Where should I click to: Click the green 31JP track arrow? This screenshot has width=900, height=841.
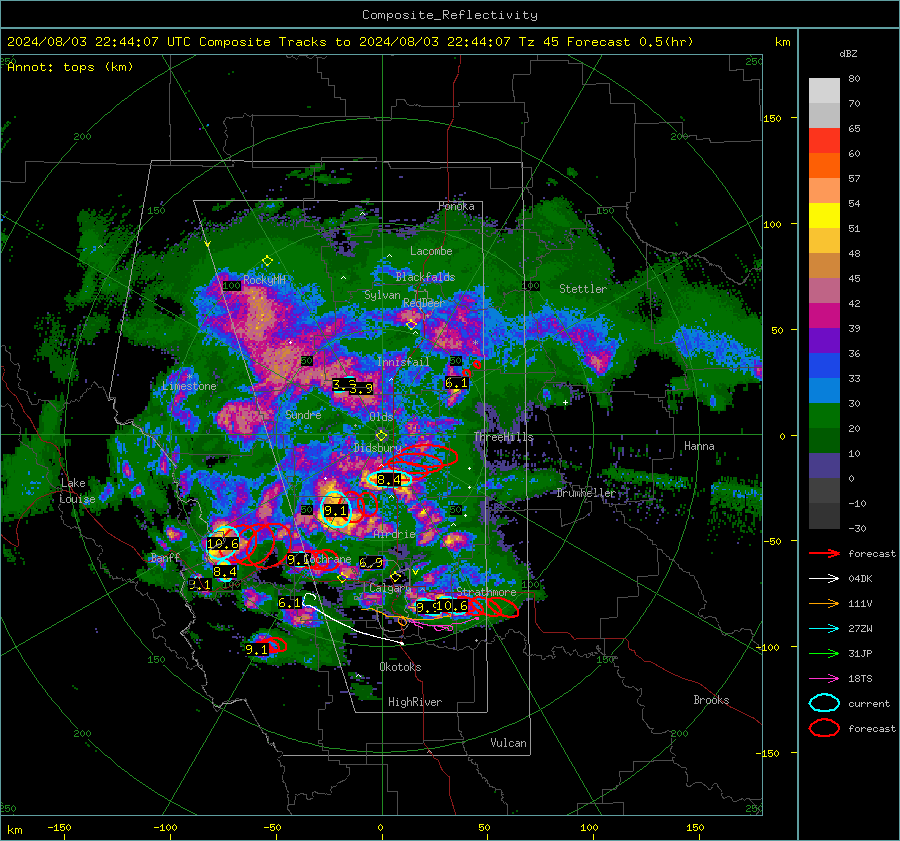(x=824, y=653)
